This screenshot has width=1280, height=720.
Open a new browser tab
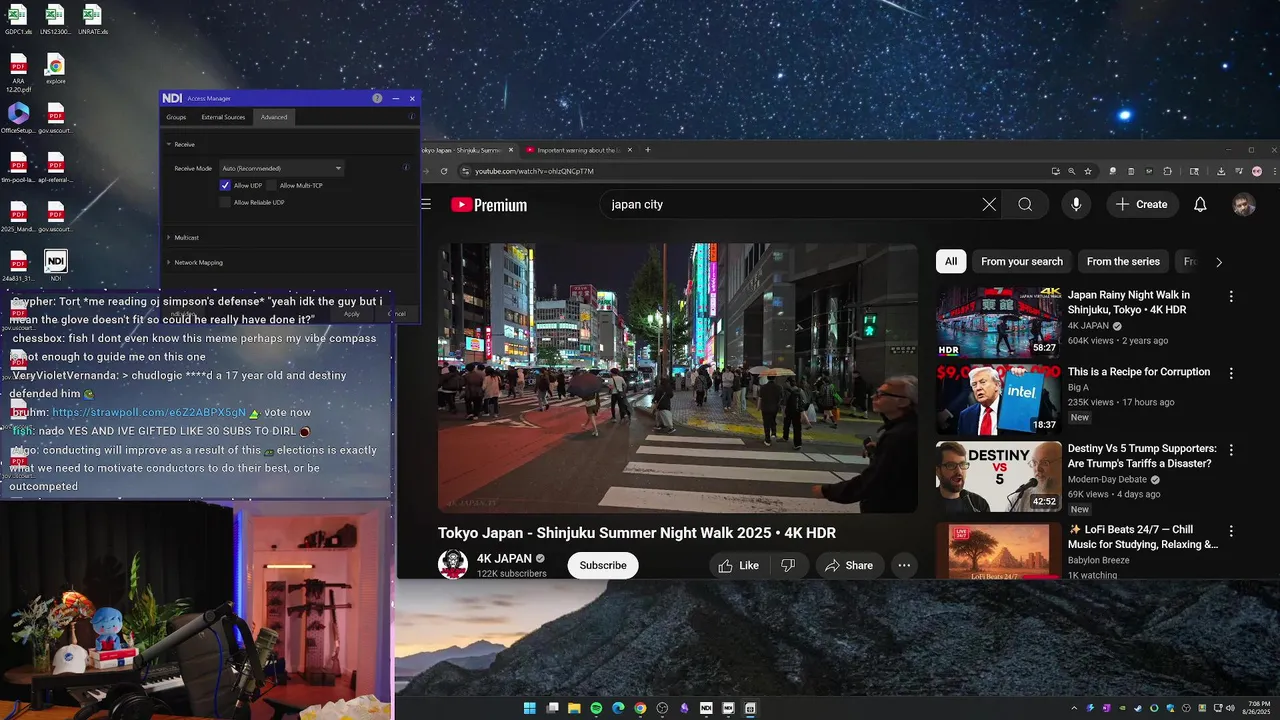647,150
